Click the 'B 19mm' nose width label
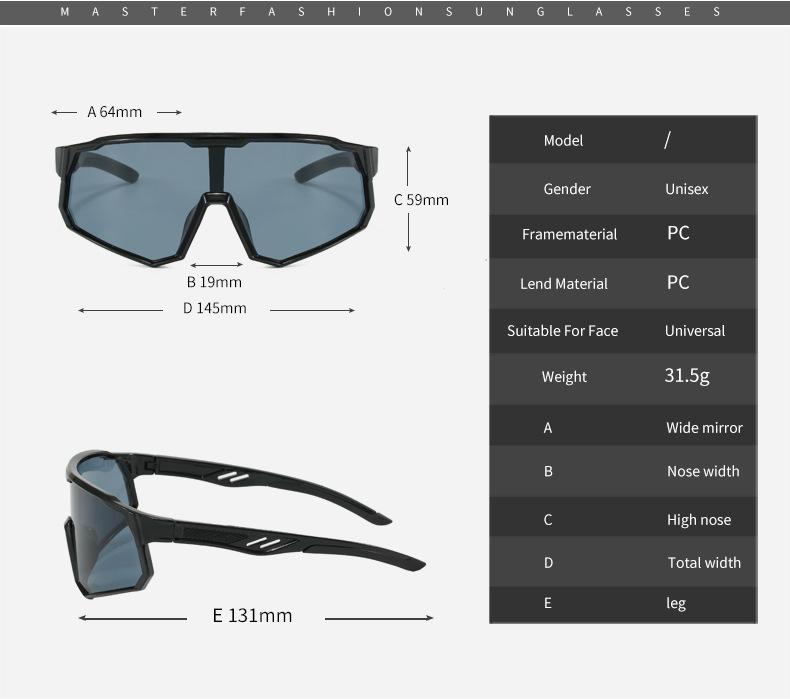The height and width of the screenshot is (699, 790). pyautogui.click(x=214, y=282)
